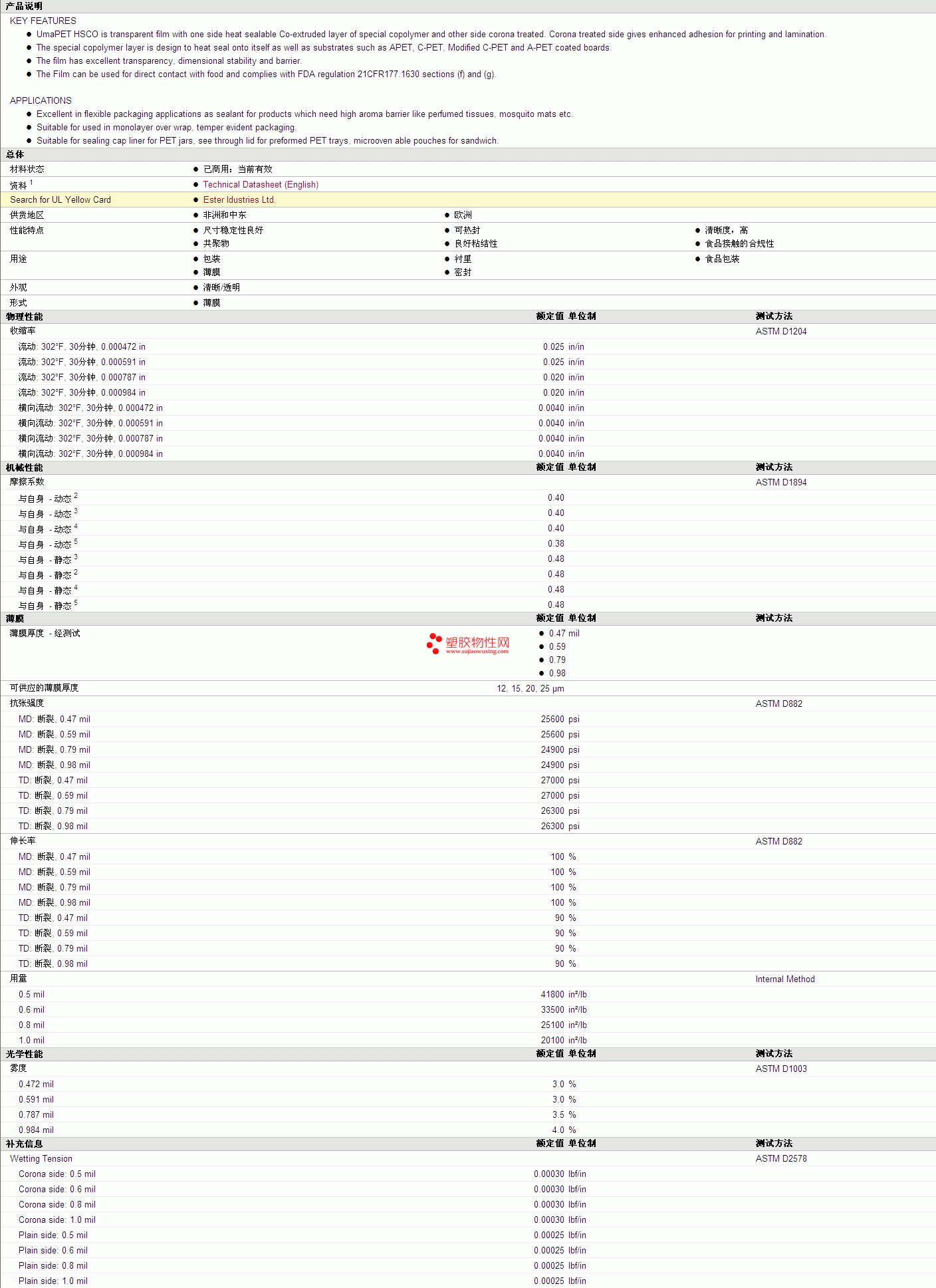The width and height of the screenshot is (936, 1288).
Task: Select the 伸长率 property label
Action: pyautogui.click(x=23, y=841)
